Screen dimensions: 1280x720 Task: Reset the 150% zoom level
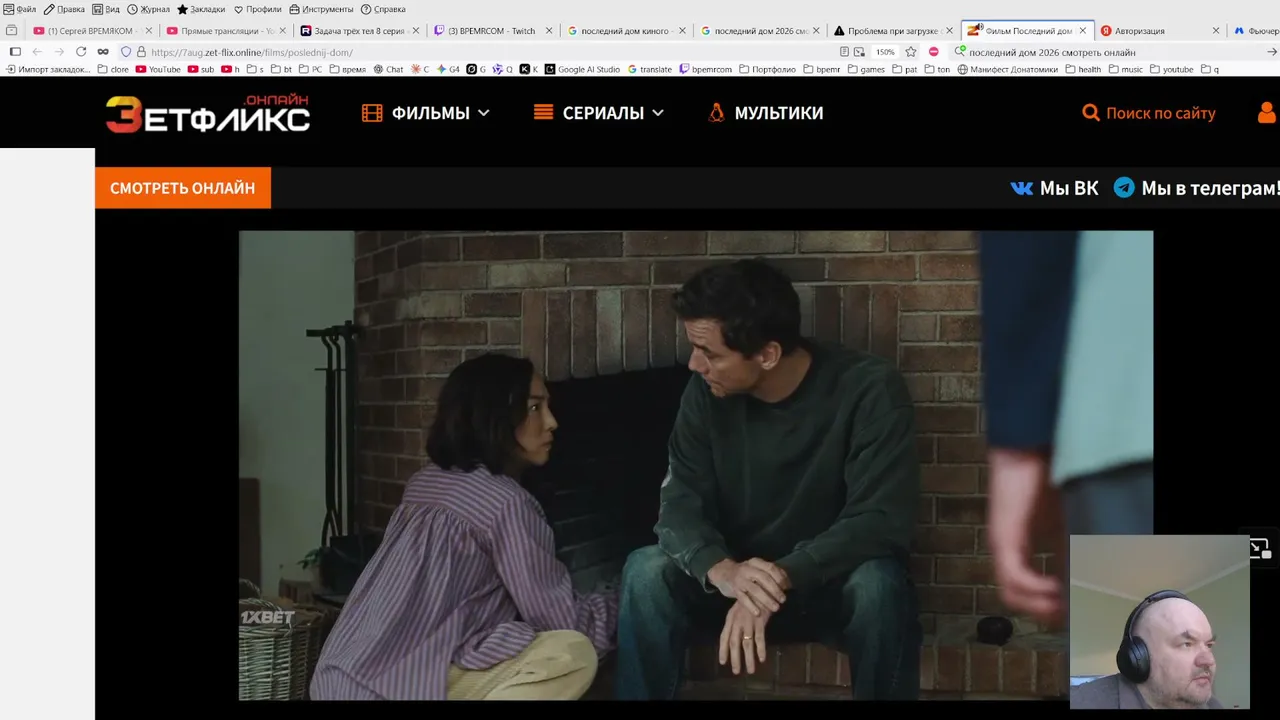(x=885, y=52)
